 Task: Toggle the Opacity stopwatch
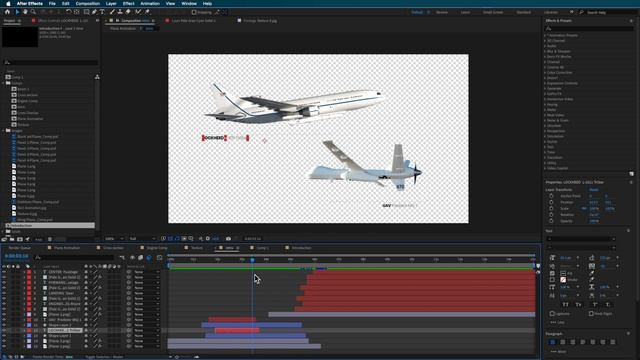tap(551, 221)
